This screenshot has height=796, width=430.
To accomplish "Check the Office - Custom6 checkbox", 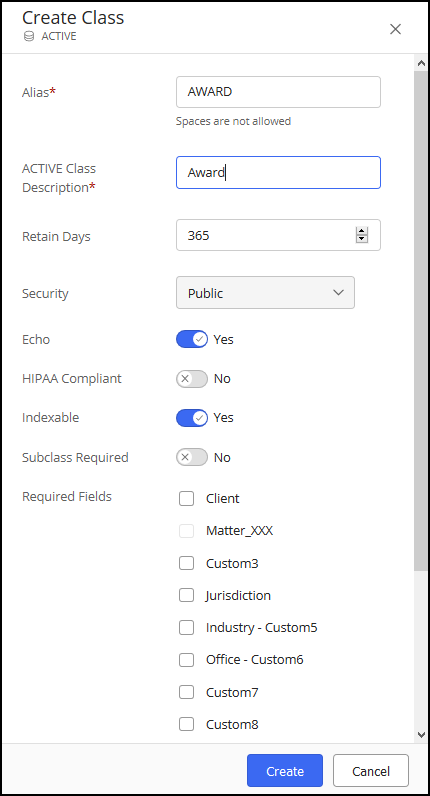I will pos(186,659).
